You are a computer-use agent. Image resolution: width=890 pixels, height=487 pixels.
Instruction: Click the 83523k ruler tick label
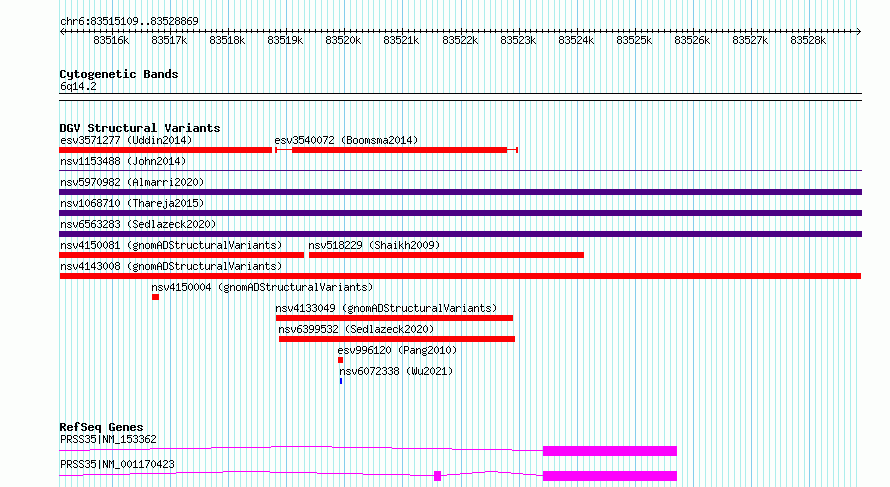(x=518, y=40)
